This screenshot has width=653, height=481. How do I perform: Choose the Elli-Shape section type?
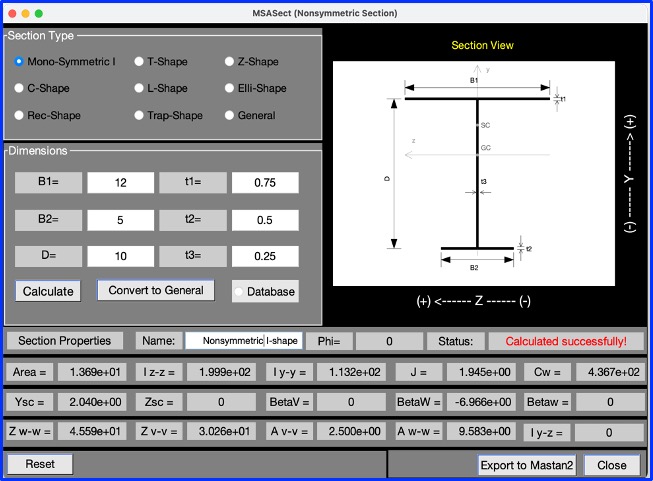pos(229,88)
